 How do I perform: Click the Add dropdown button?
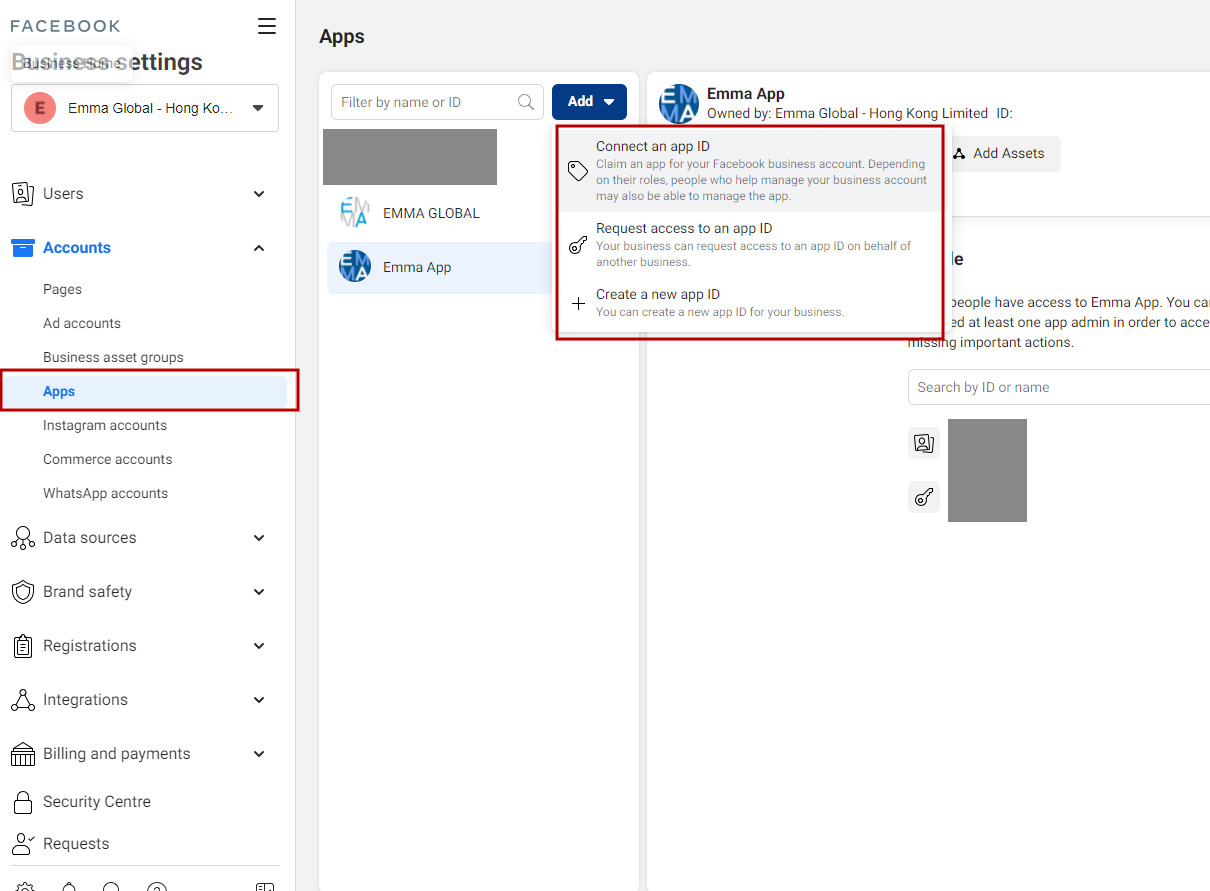pos(589,102)
